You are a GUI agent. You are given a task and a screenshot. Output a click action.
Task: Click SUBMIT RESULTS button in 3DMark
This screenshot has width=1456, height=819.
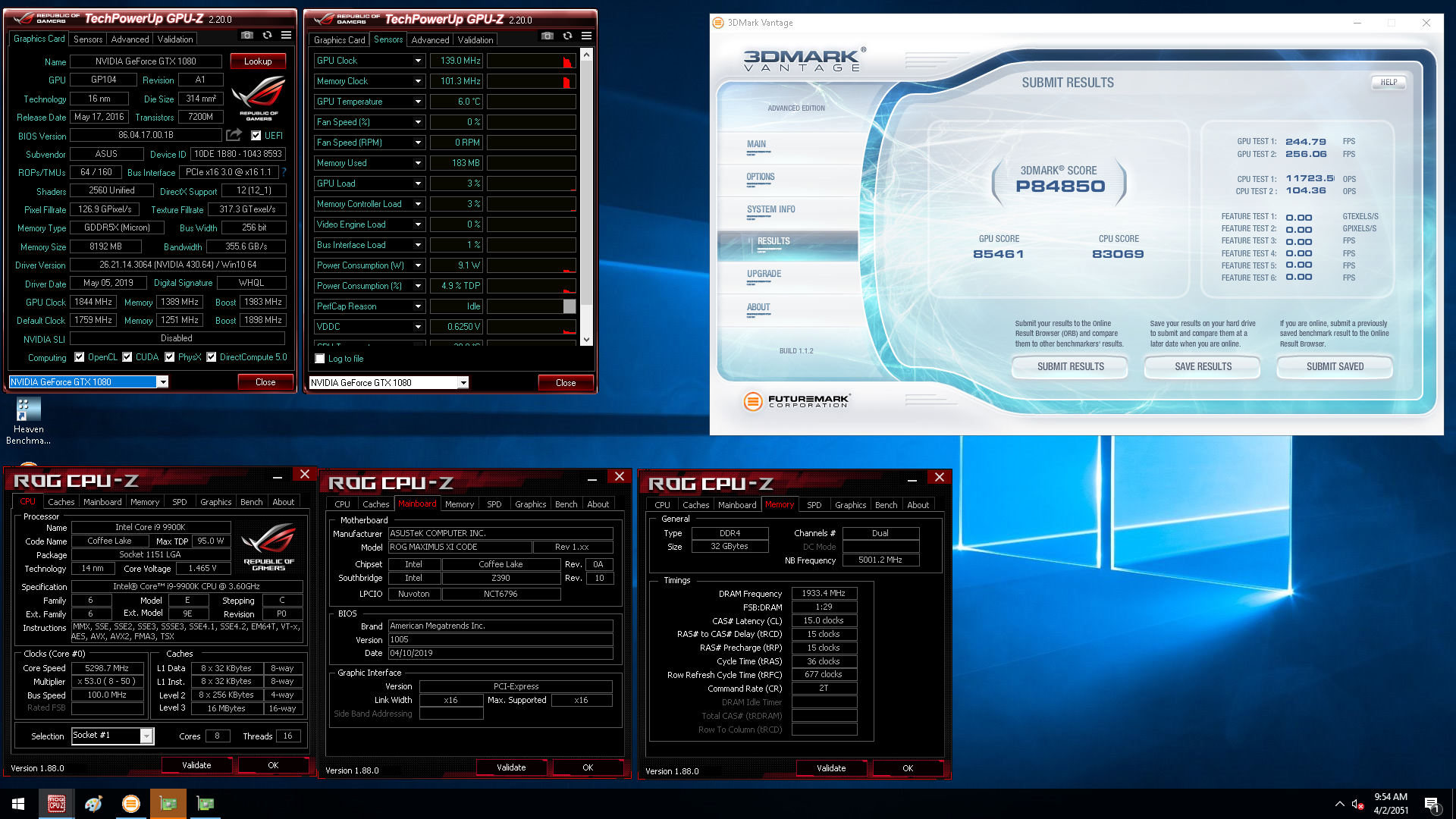click(x=1070, y=367)
